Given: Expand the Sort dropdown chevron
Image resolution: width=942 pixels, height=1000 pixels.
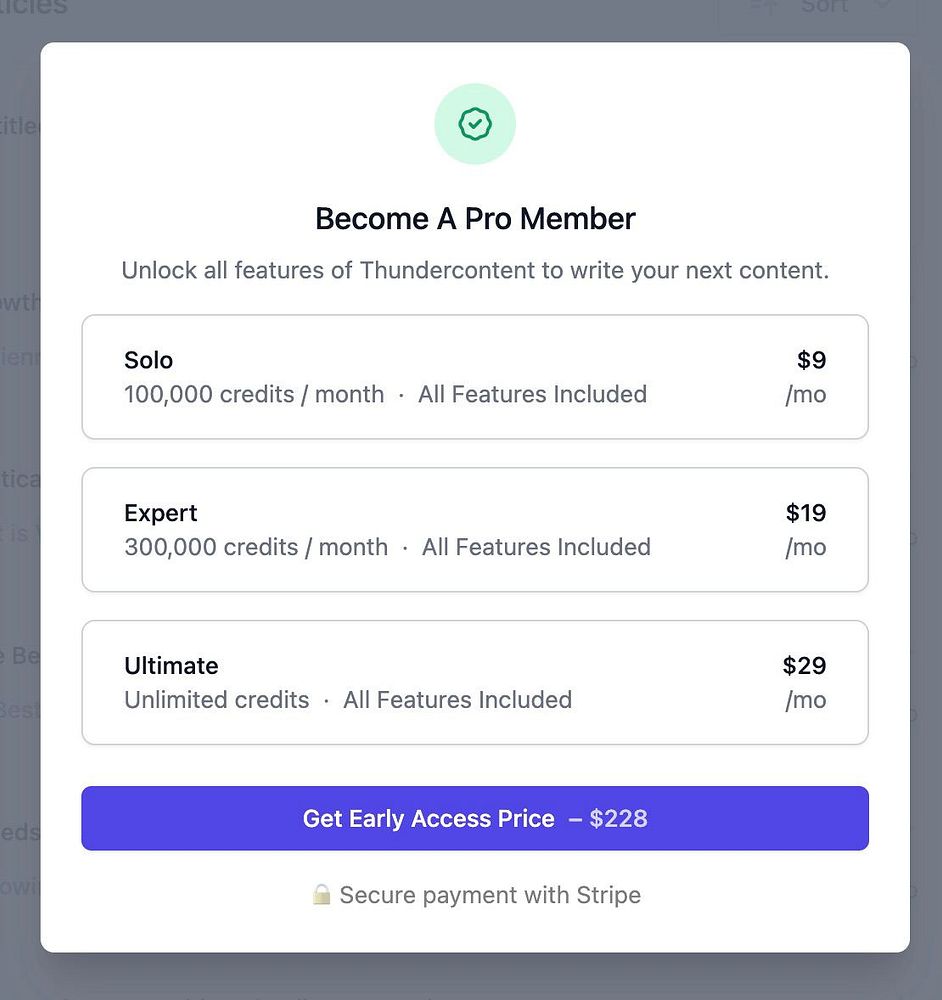Looking at the screenshot, I should pos(881,7).
